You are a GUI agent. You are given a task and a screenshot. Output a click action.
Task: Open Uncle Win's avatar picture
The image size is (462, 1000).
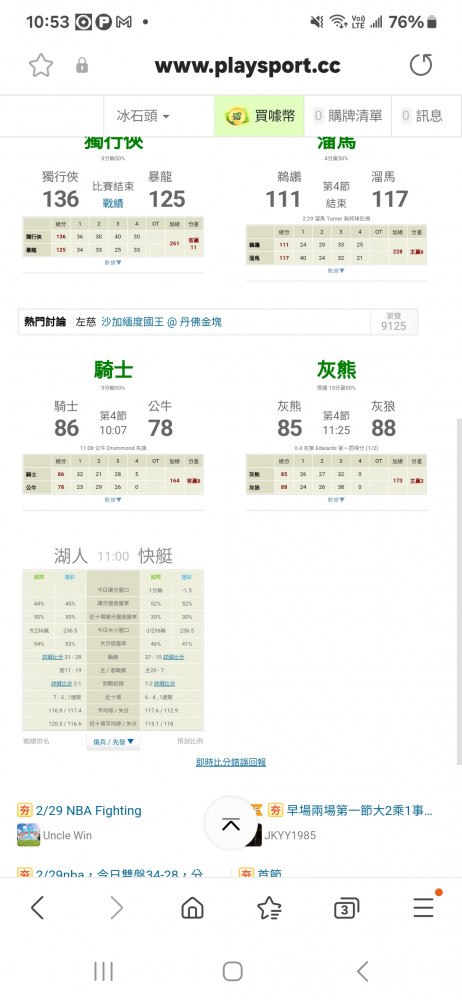[28, 835]
